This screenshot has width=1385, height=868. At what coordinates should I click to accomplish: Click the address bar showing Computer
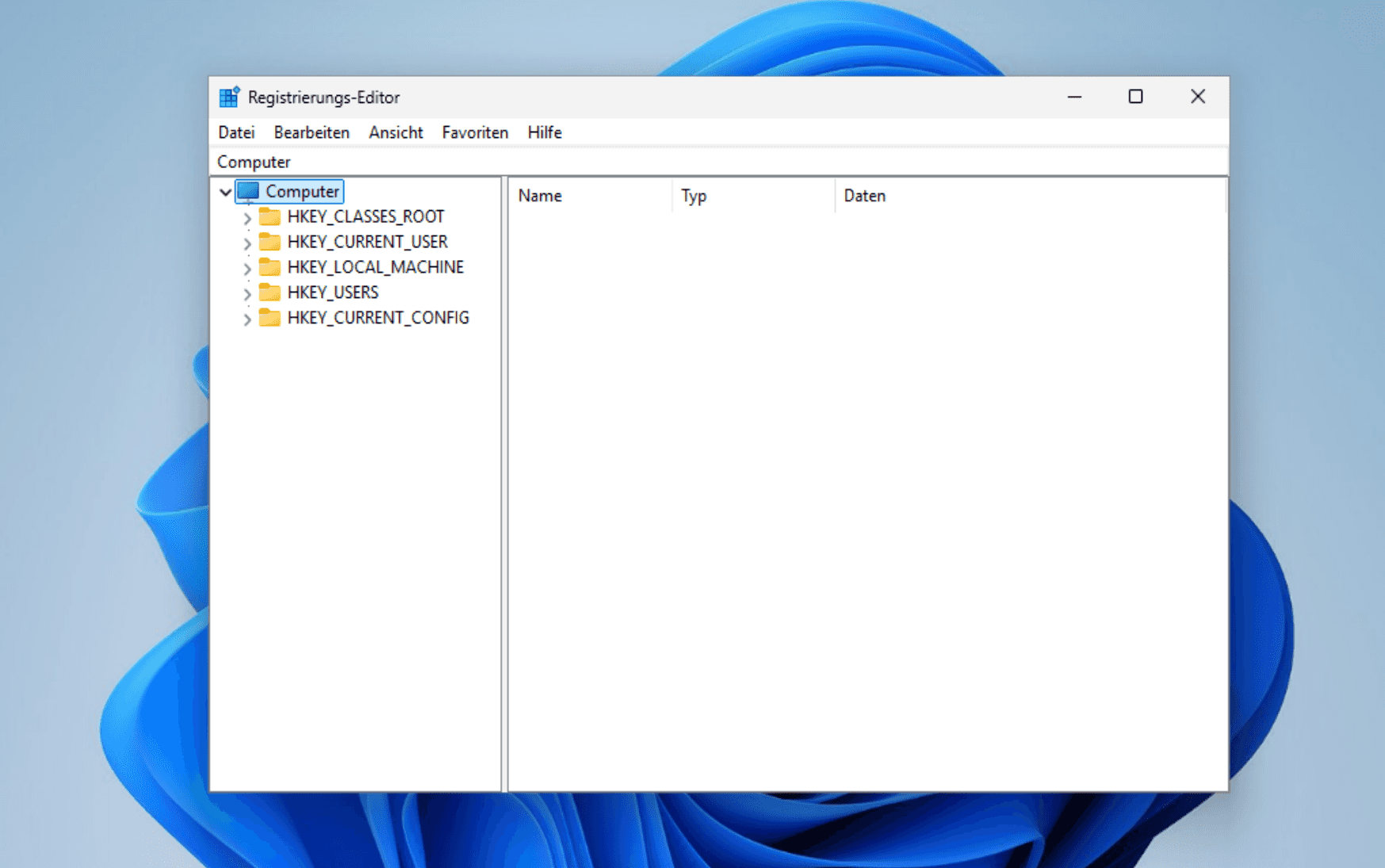(x=719, y=162)
